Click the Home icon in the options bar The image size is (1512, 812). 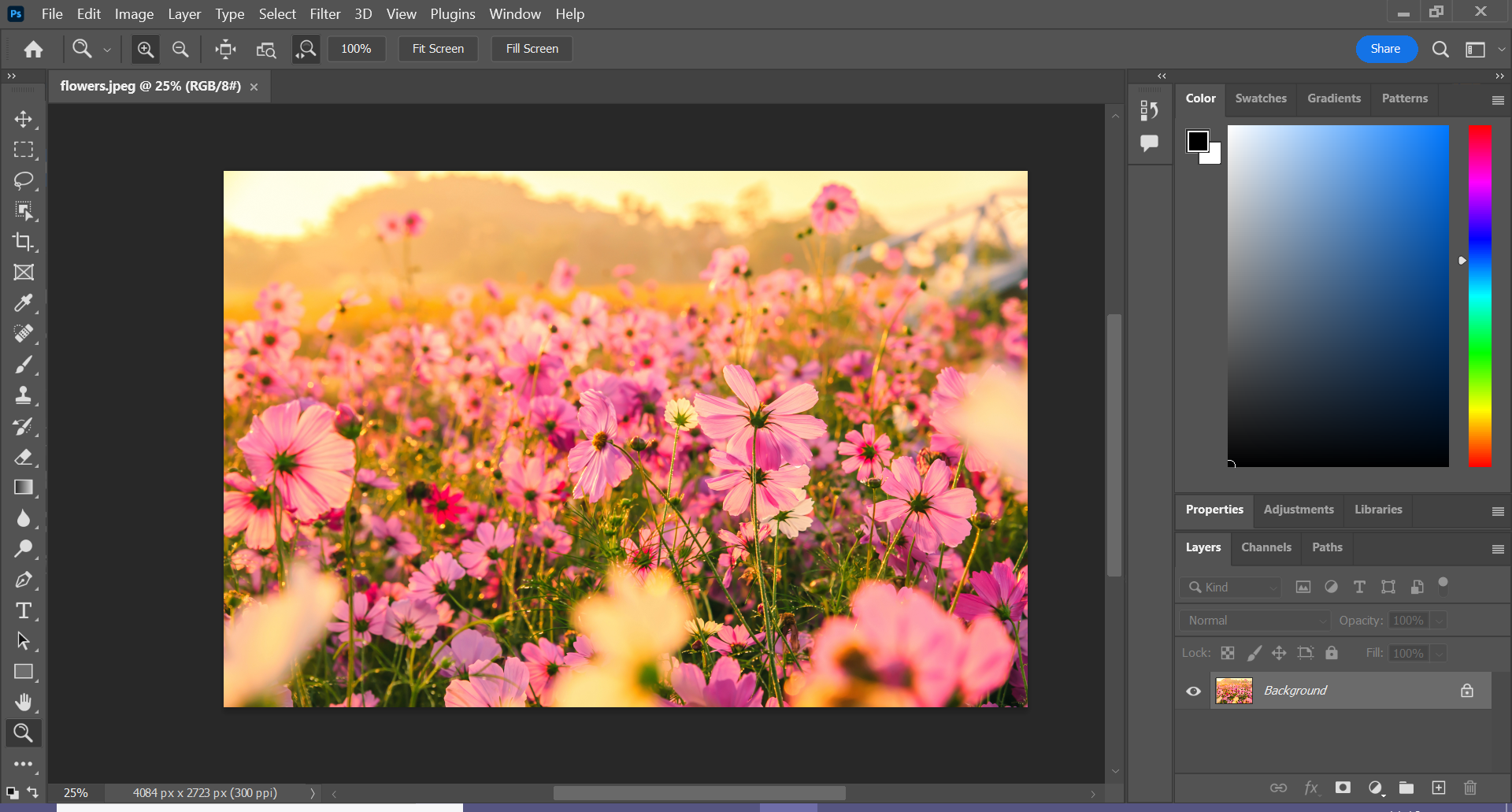click(33, 50)
